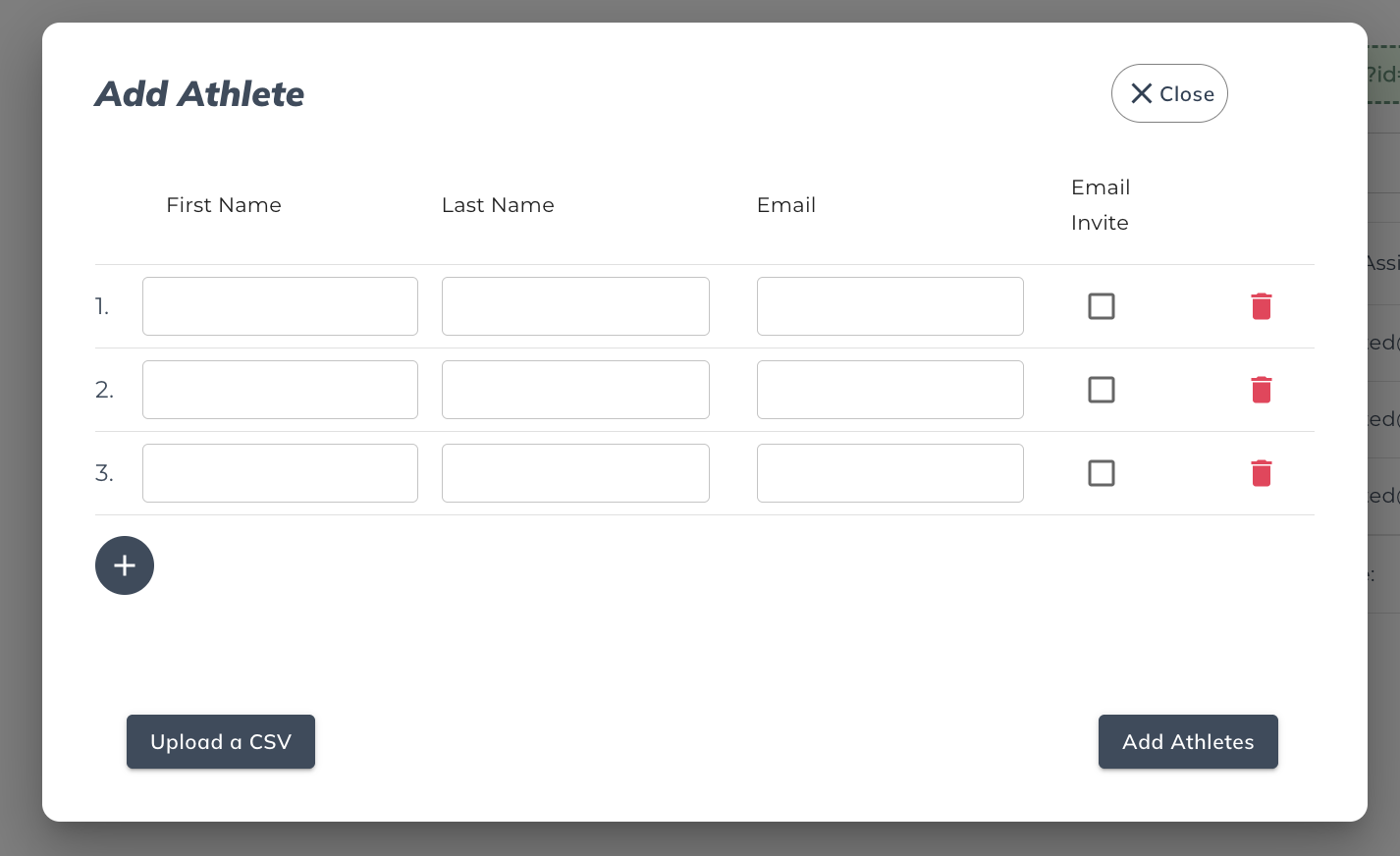Image resolution: width=1400 pixels, height=856 pixels.
Task: Delete athlete row 1 with trash icon
Action: (x=1262, y=306)
